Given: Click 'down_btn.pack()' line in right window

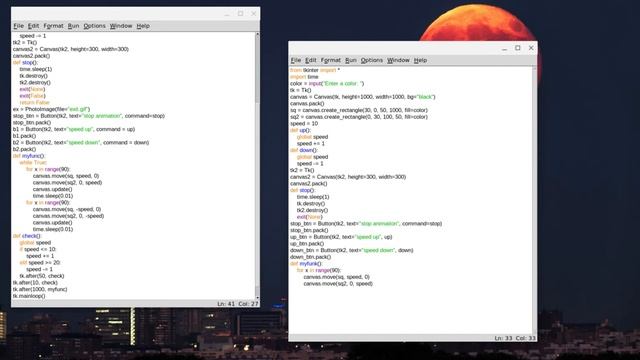Looking at the screenshot, I should (310, 257).
